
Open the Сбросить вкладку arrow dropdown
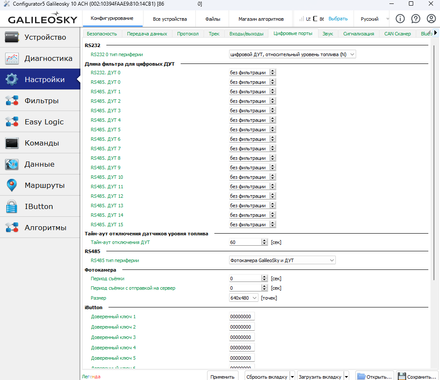tap(292, 377)
